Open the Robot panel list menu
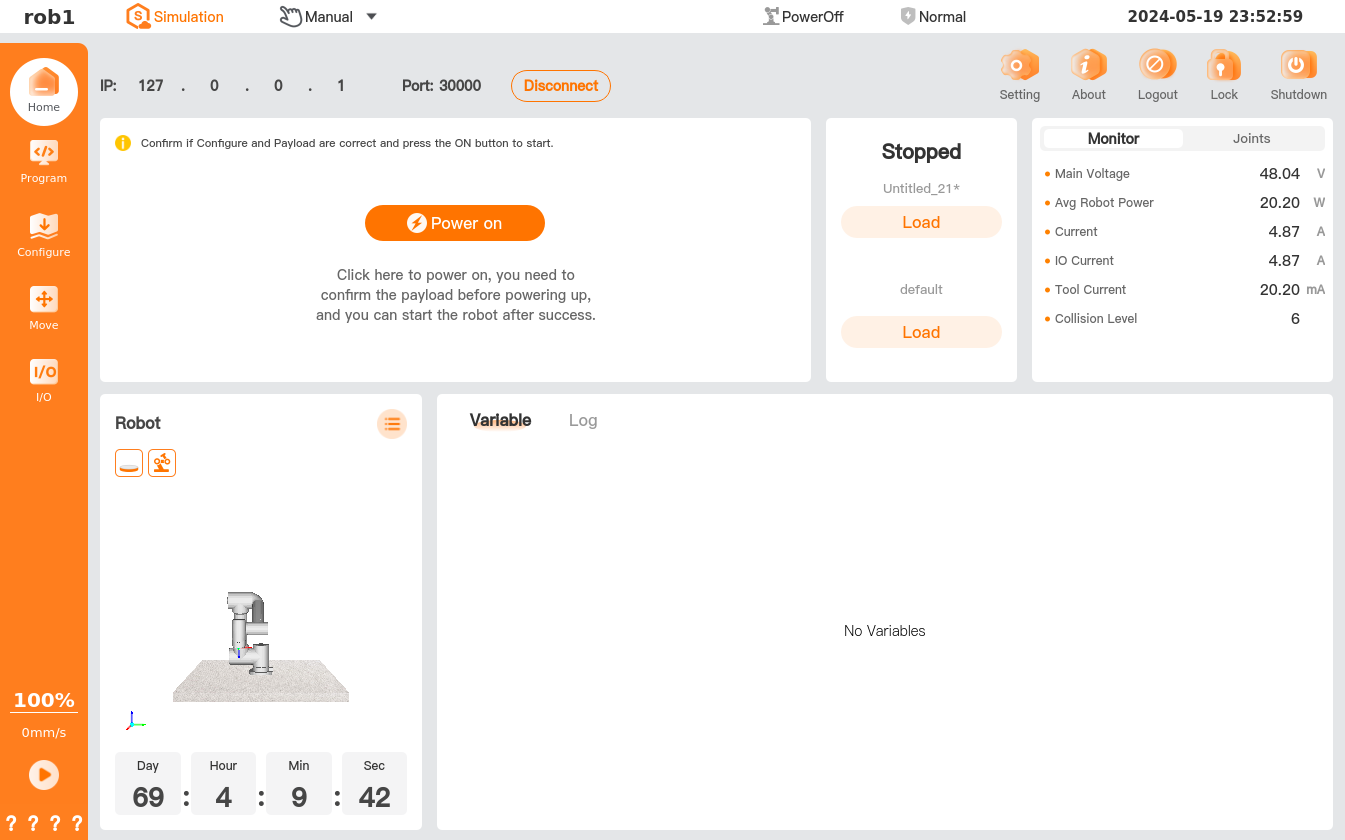 coord(392,424)
